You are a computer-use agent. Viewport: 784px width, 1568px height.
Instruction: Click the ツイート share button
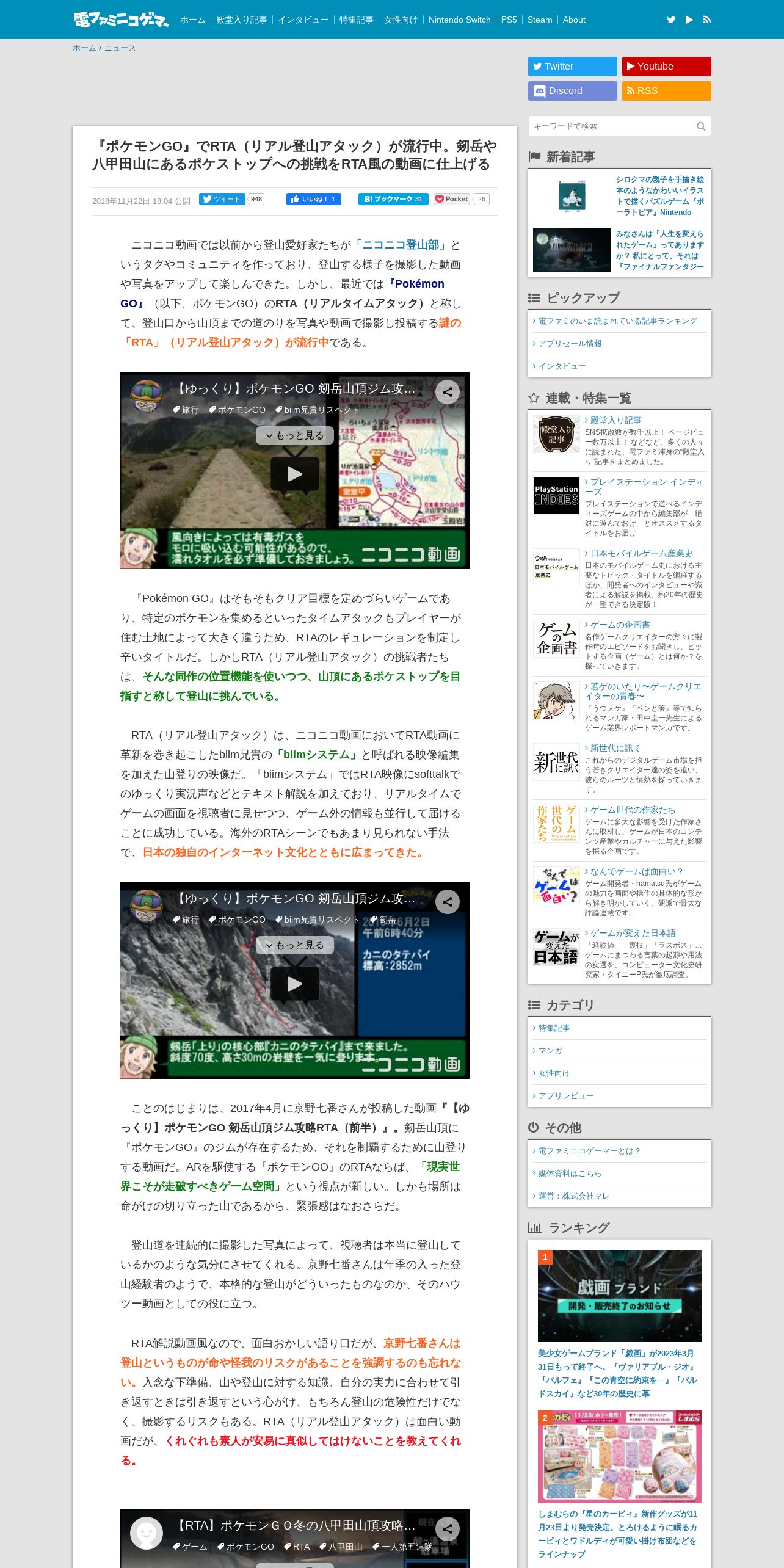click(x=222, y=199)
